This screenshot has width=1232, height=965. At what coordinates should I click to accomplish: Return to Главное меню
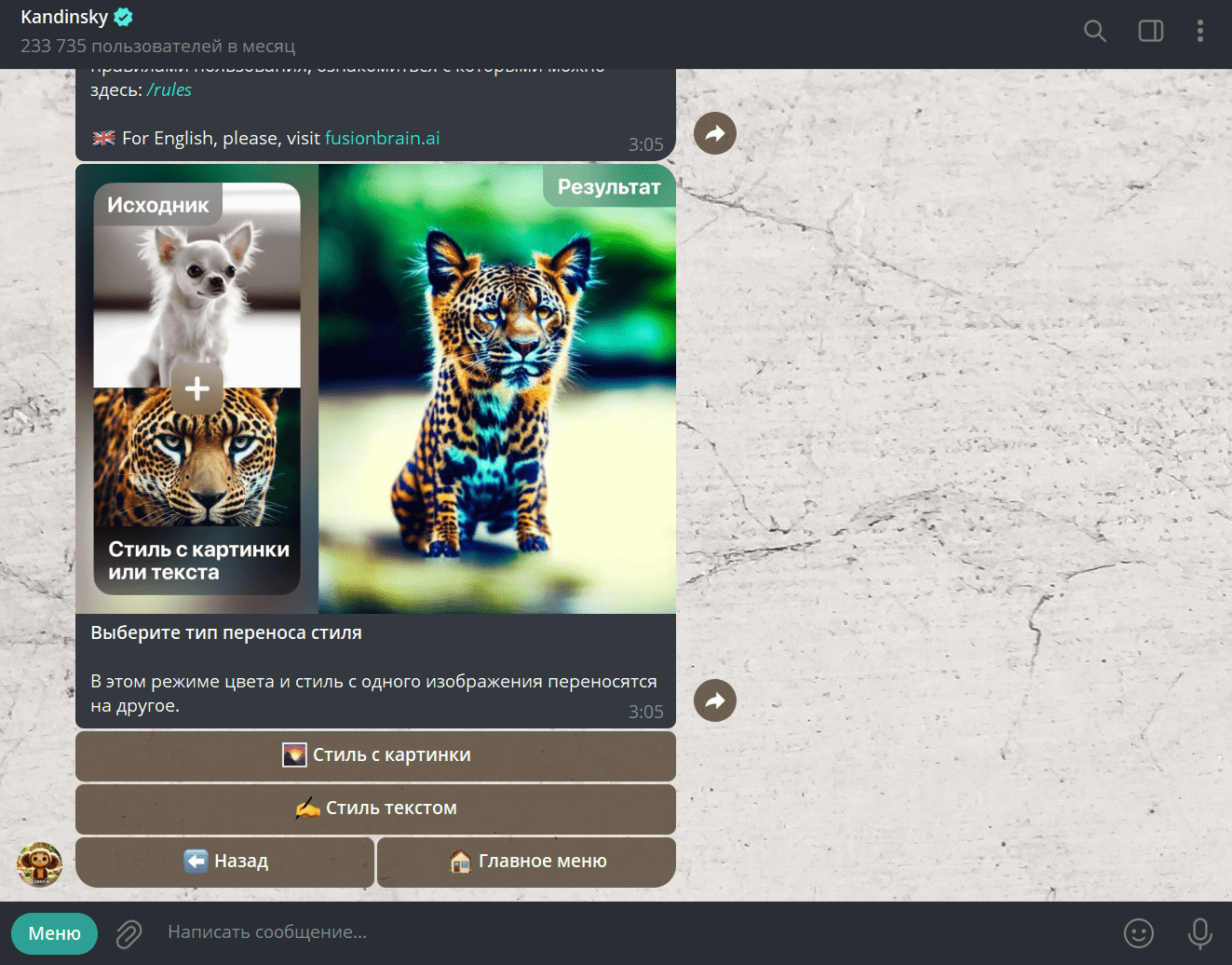[526, 862]
